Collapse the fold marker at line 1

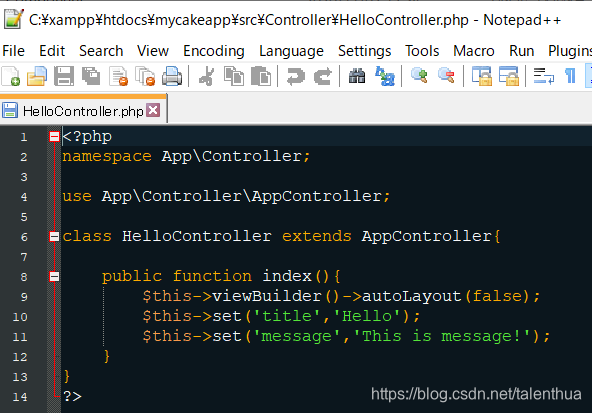[54, 136]
